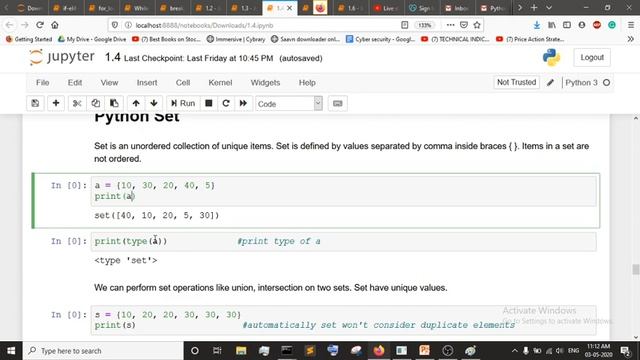Open the Immersive | Cybrary bookmark
Image resolution: width=640 pixels, height=360 pixels.
(x=236, y=39)
